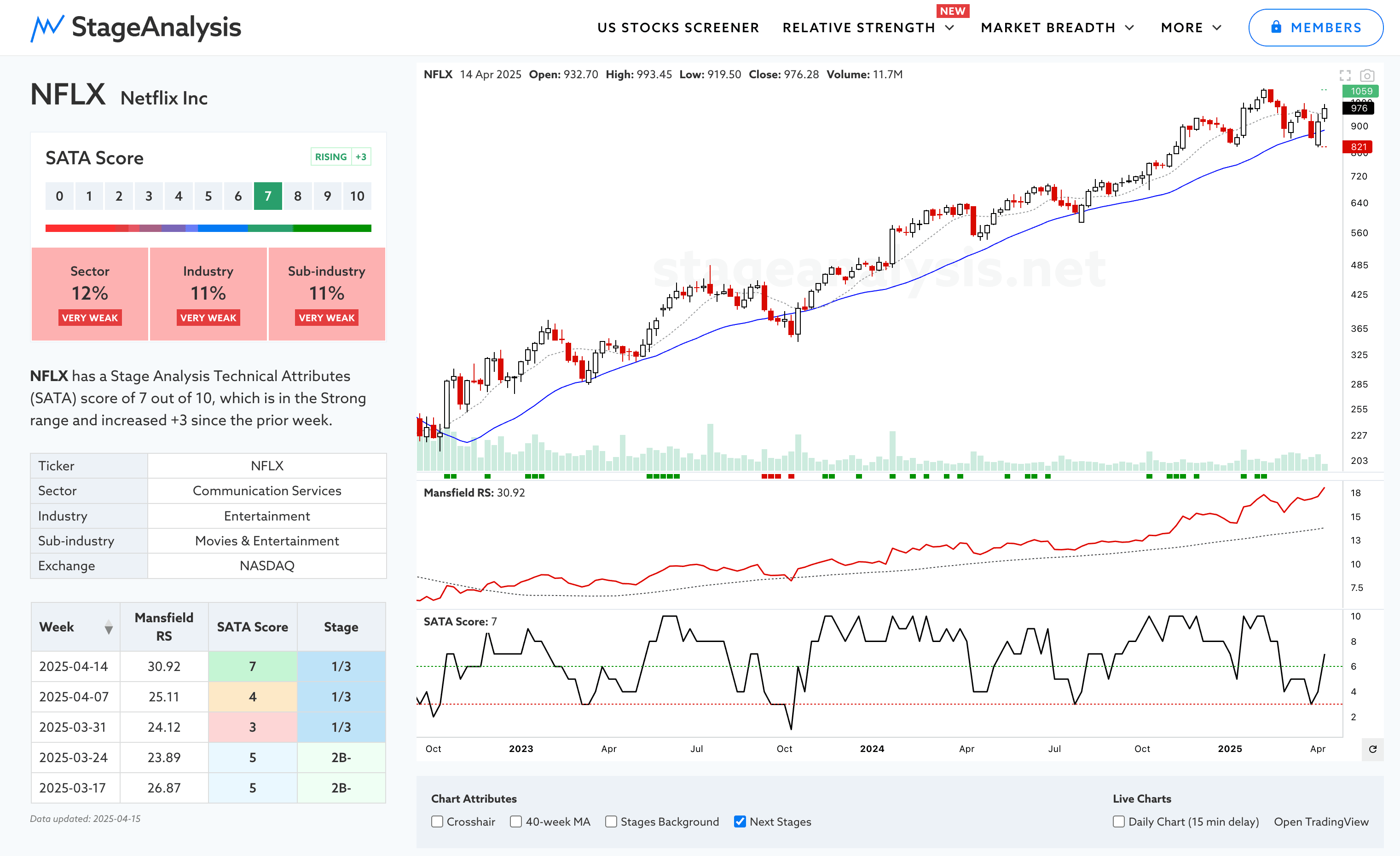Click Sub-industry 11% Very Weak card
This screenshot has width=1400, height=856.
327,294
